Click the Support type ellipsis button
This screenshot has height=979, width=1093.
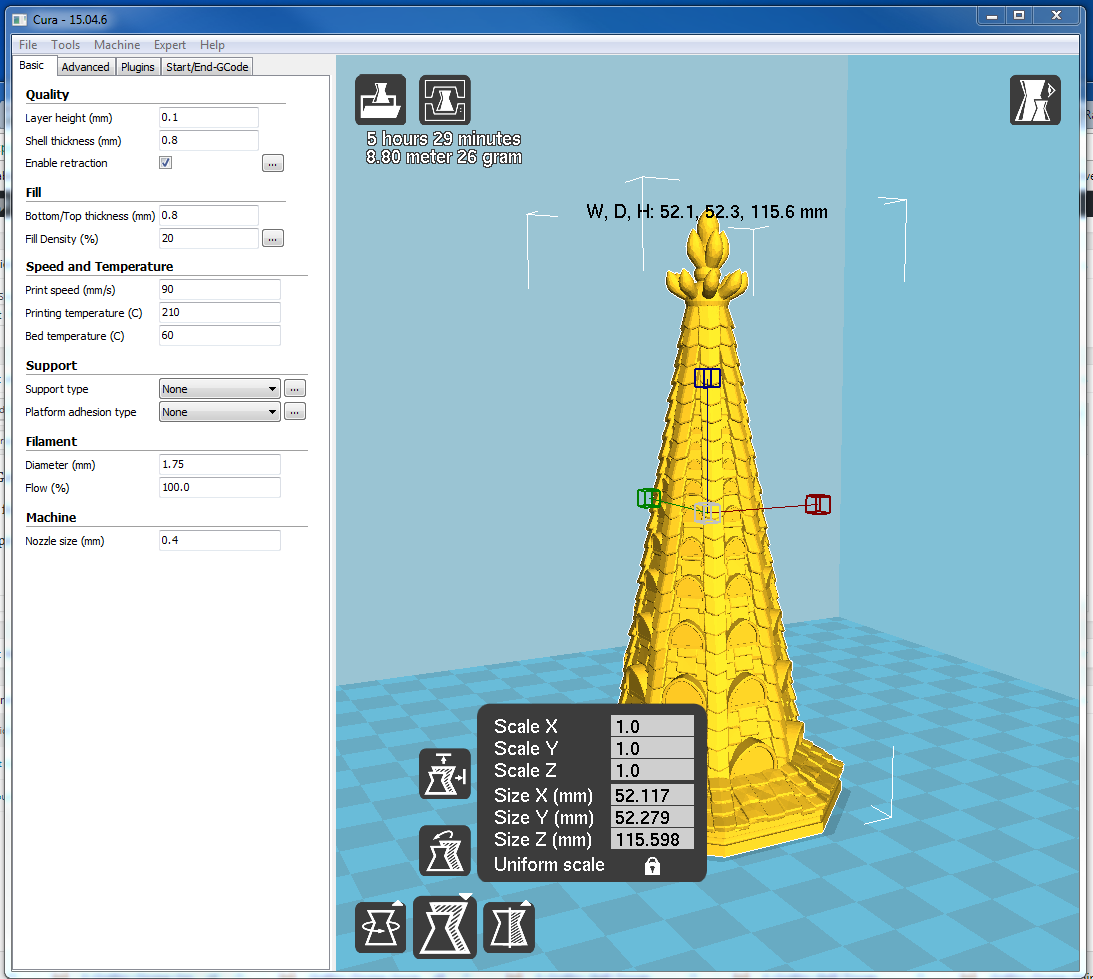pos(295,389)
